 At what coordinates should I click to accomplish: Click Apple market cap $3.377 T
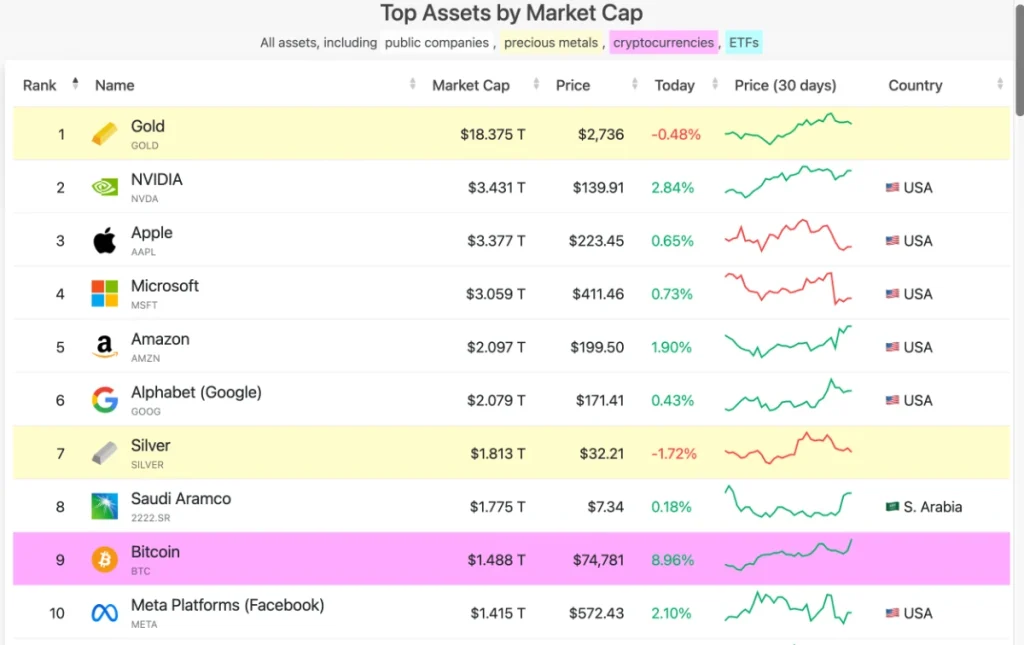click(496, 241)
